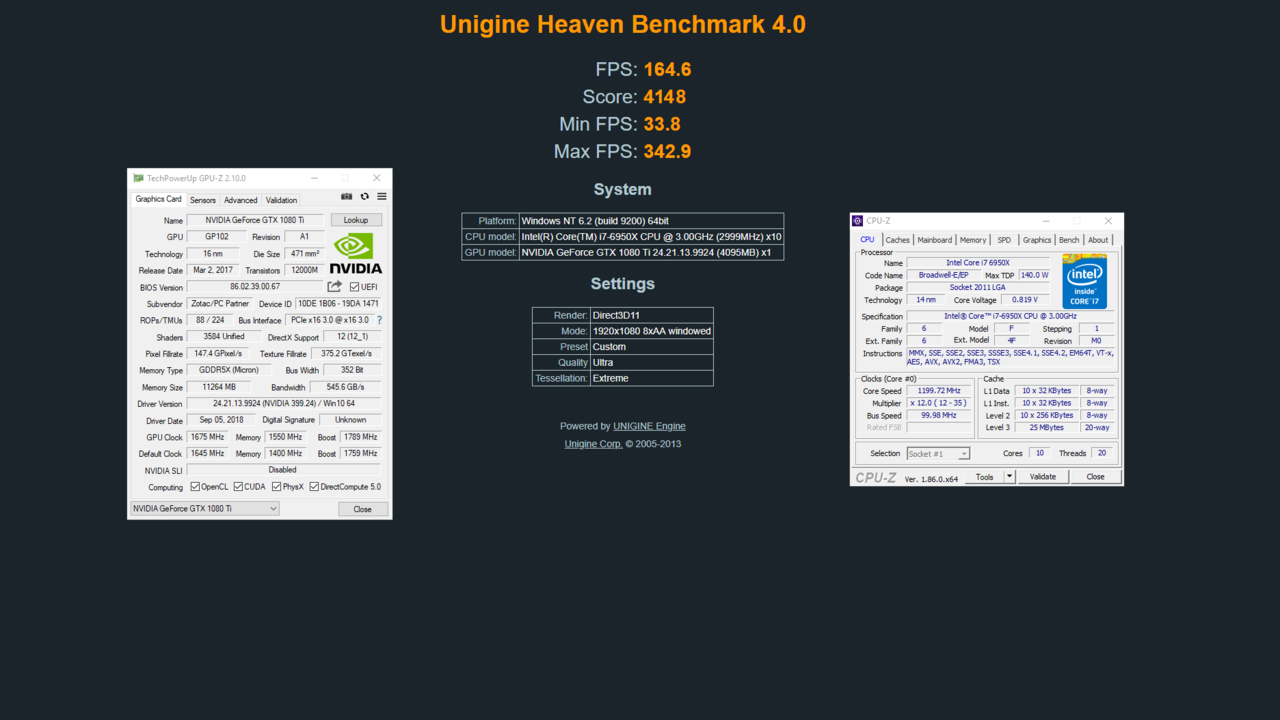
Task: Click the GPU name field in GPU-Z
Action: click(x=256, y=220)
